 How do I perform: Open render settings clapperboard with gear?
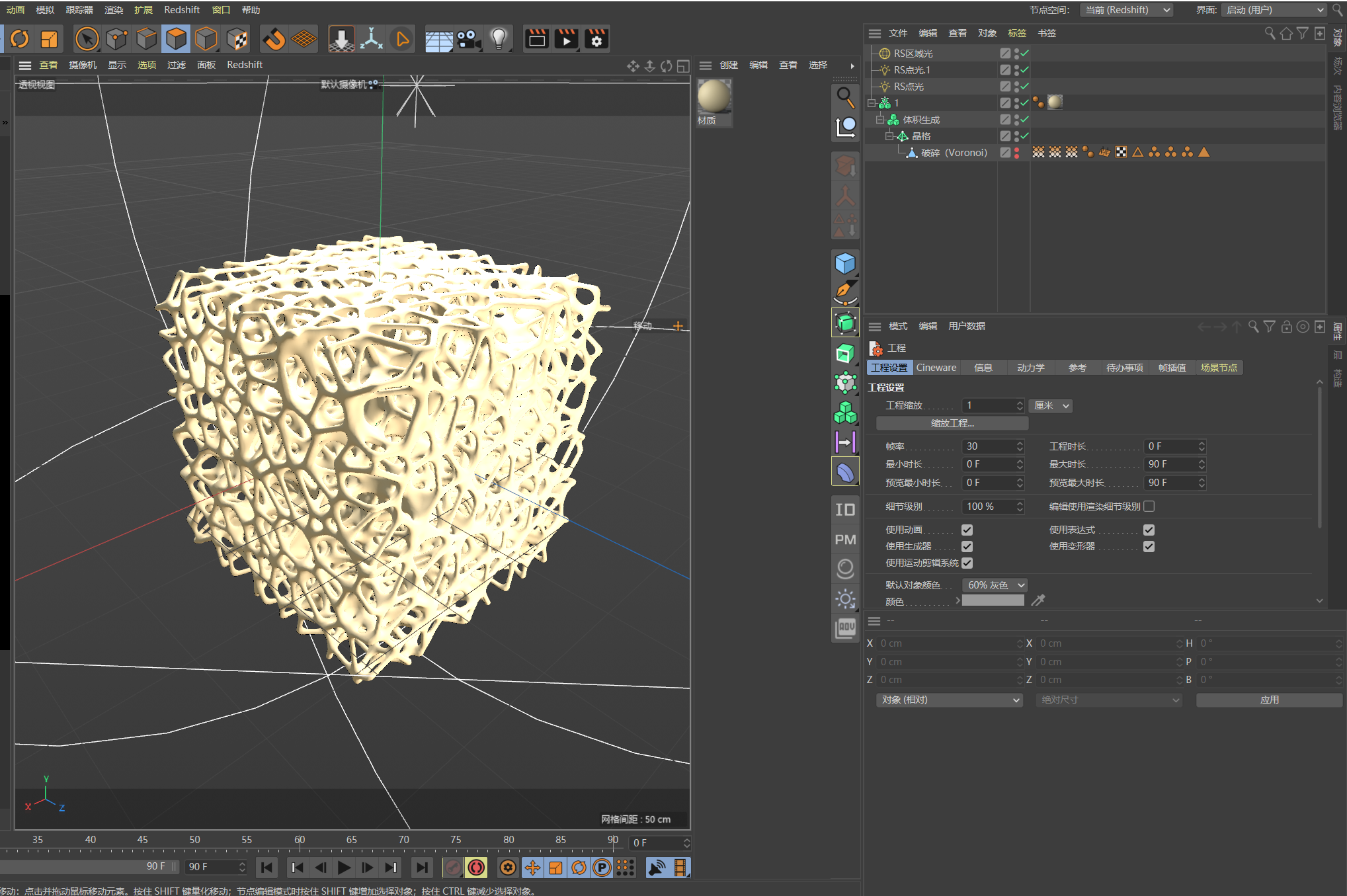(596, 39)
